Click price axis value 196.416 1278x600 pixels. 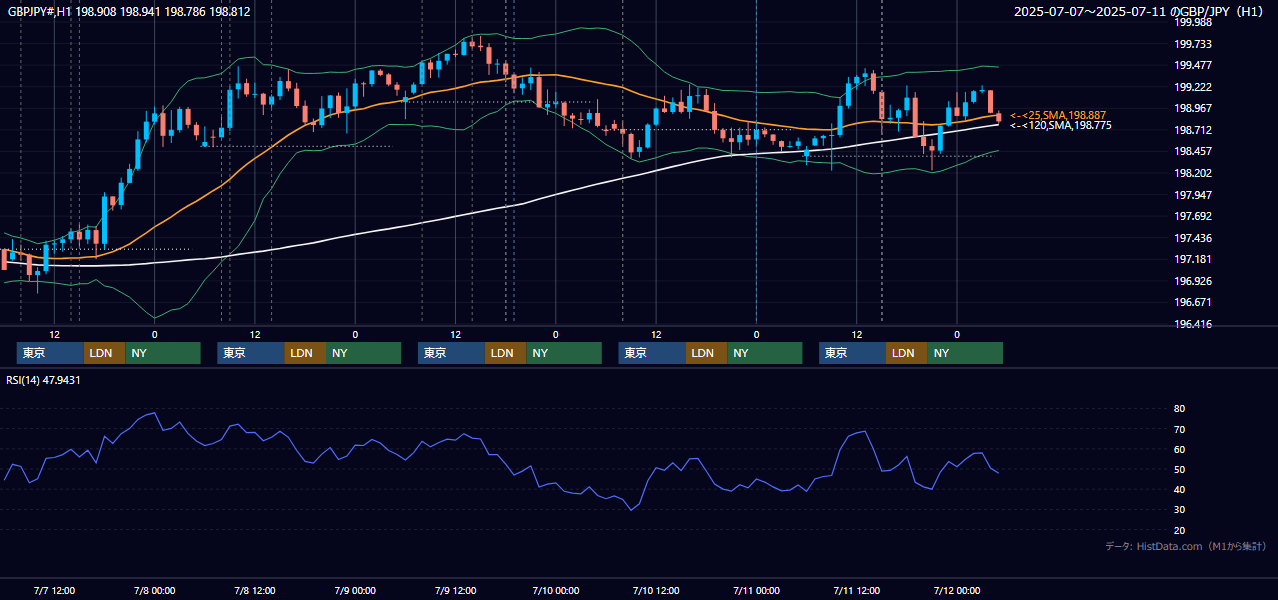(x=1193, y=324)
